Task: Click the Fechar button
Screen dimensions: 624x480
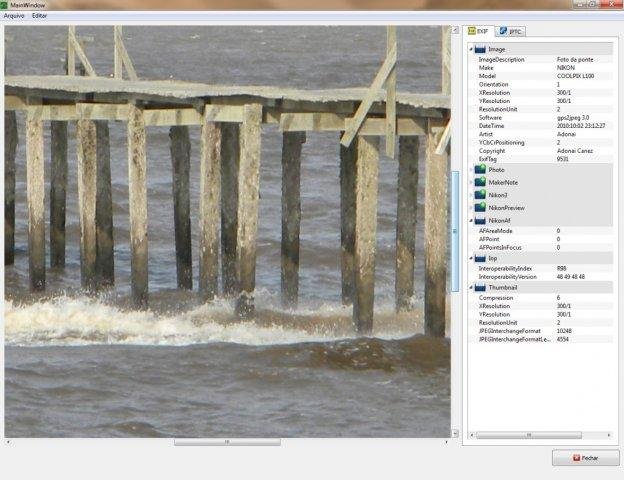Action: pos(585,458)
